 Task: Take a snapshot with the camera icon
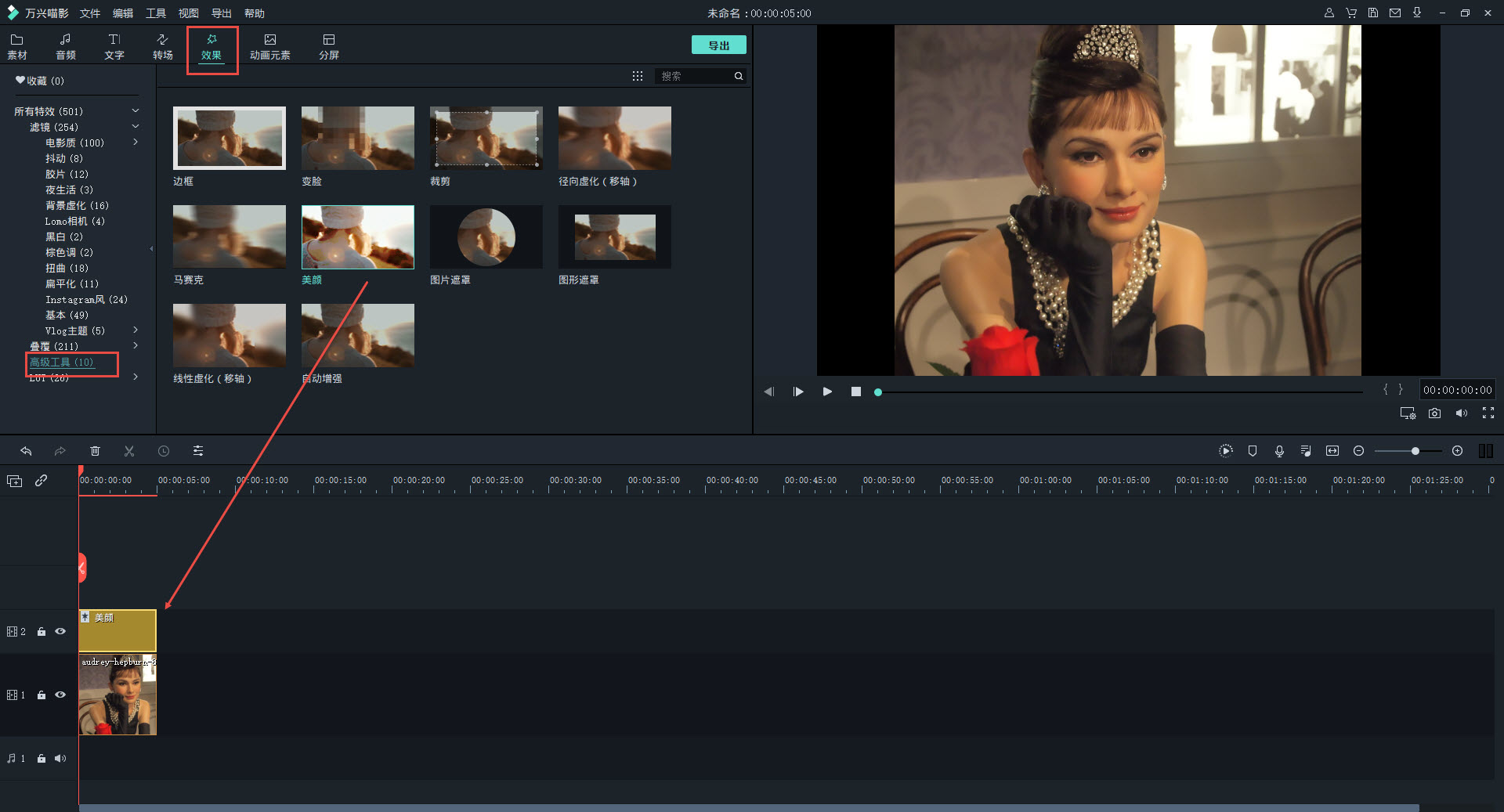coord(1434,413)
